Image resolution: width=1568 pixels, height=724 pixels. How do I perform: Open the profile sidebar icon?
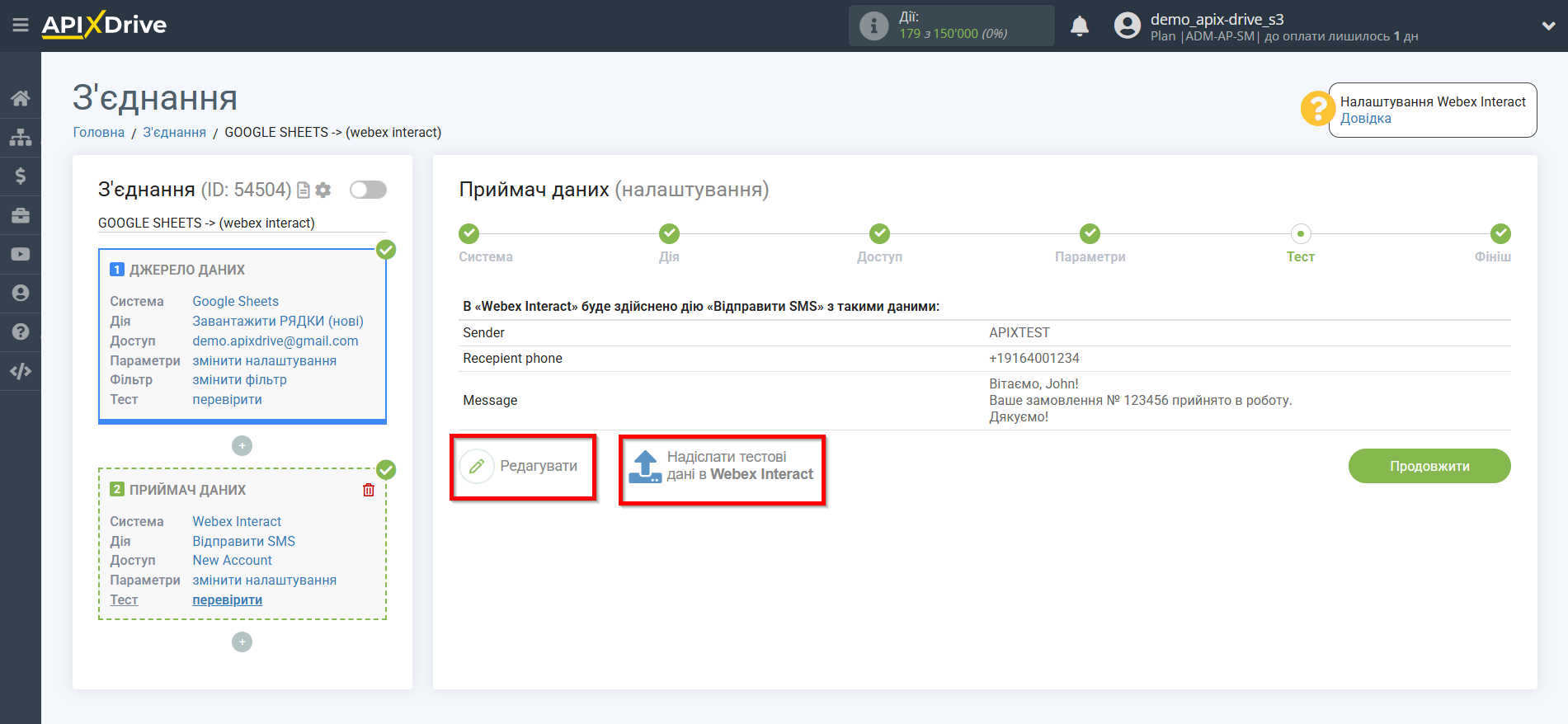point(21,293)
